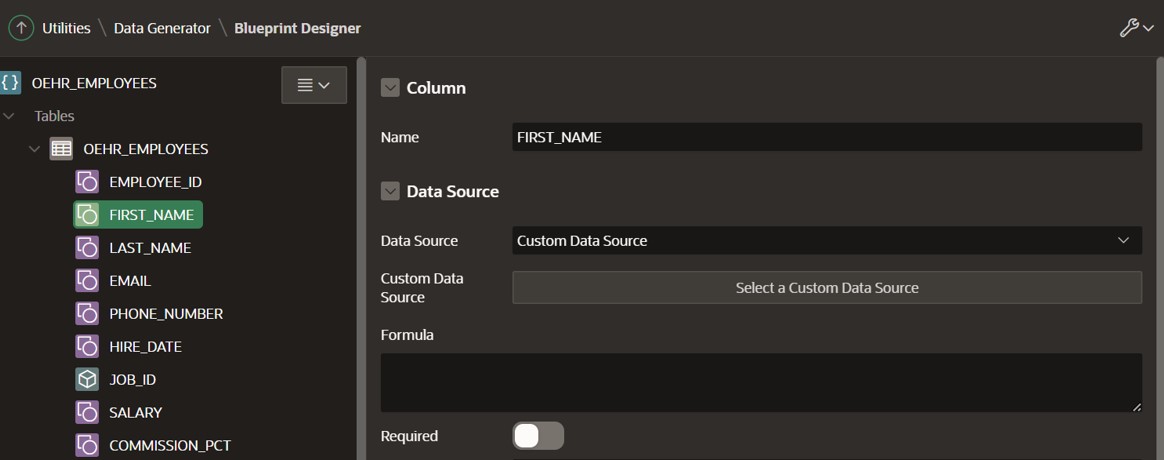Collapse the Data Source section
The width and height of the screenshot is (1164, 460).
pyautogui.click(x=390, y=191)
